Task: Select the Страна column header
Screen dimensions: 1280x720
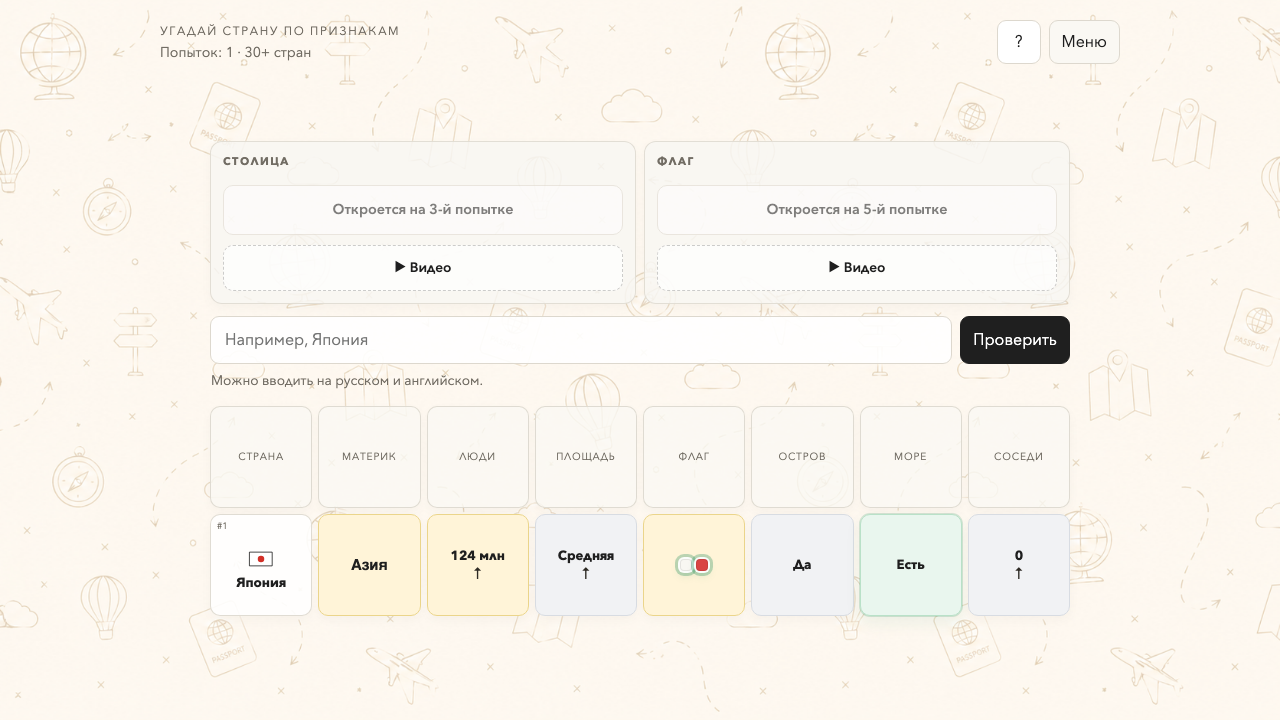Action: 261,457
